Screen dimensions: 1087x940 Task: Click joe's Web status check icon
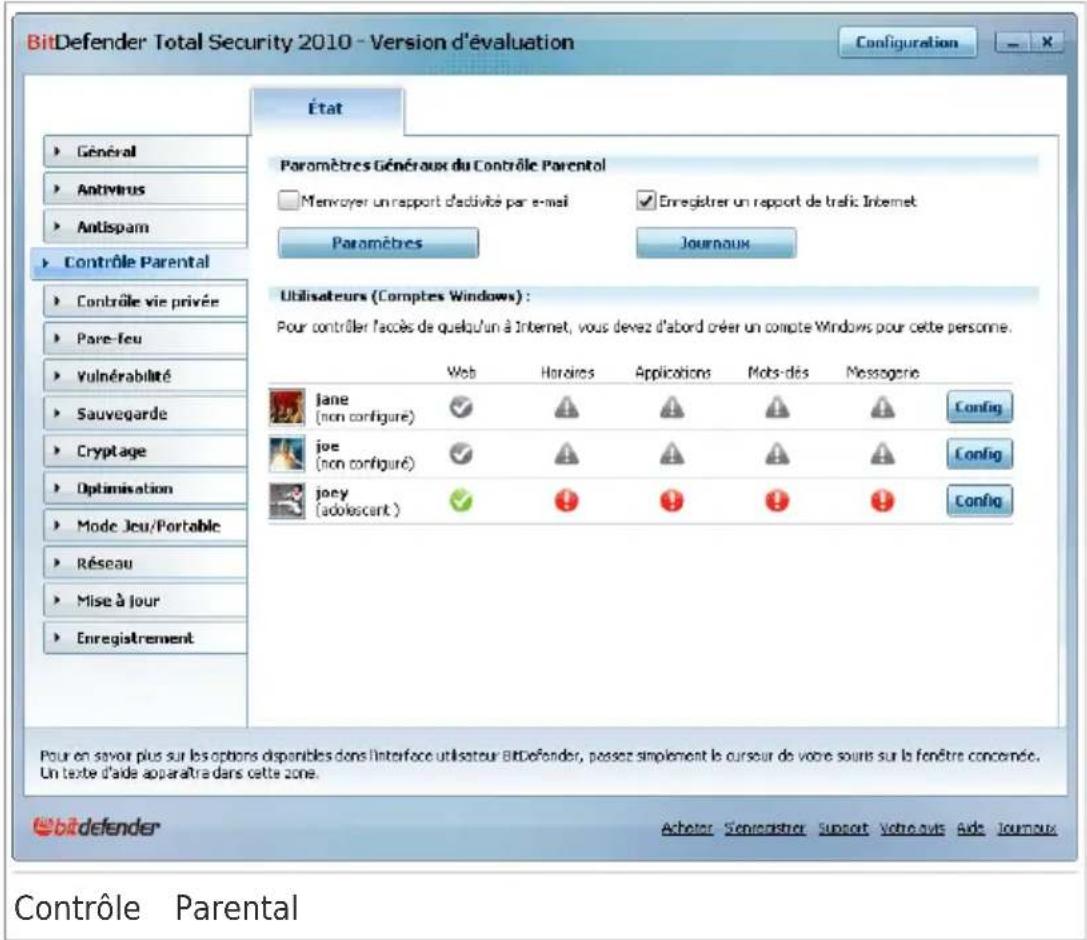[x=461, y=454]
